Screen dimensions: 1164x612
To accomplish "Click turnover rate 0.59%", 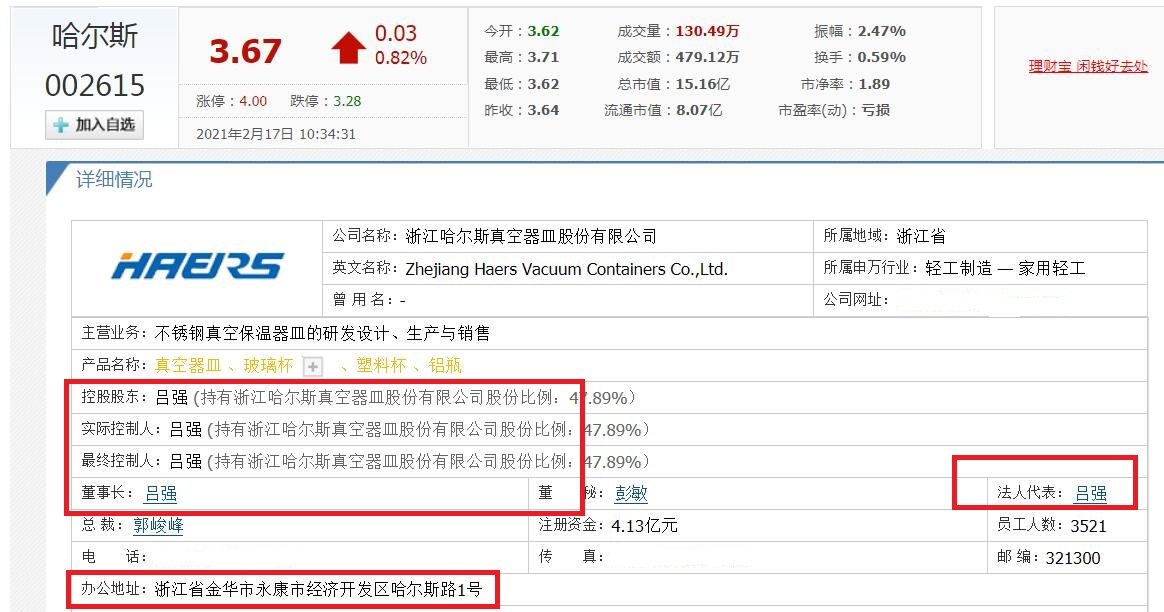I will [x=881, y=57].
